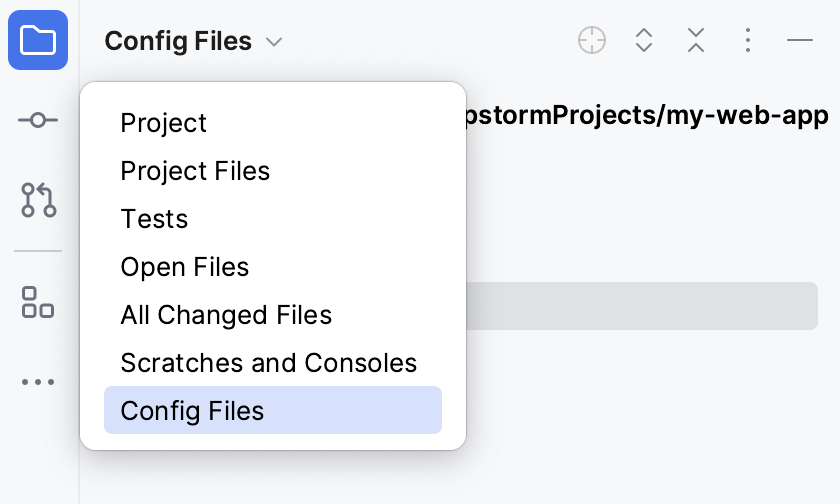Click the Collapse All arrows icon

[696, 41]
